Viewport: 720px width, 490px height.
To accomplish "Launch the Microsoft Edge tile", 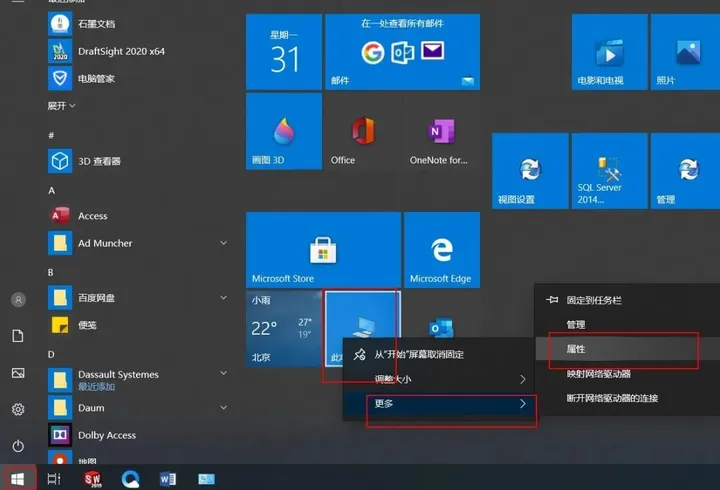I will pos(441,250).
